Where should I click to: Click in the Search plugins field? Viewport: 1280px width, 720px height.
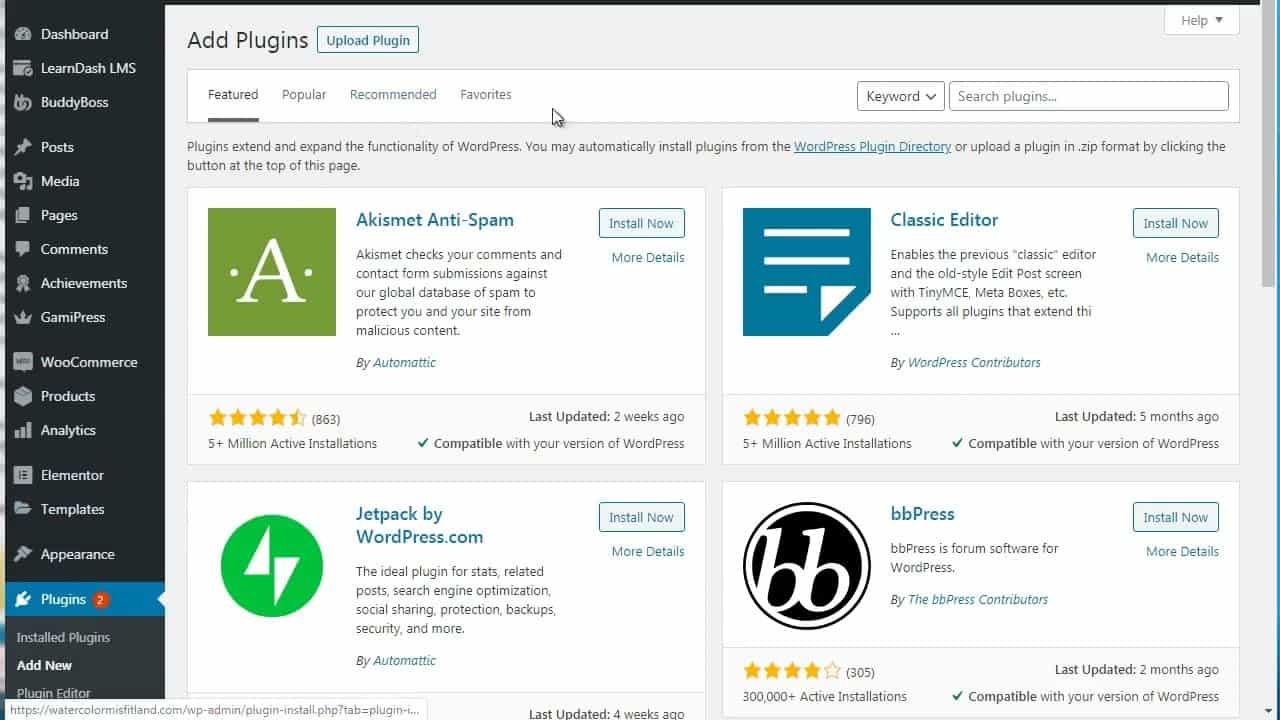point(1089,96)
